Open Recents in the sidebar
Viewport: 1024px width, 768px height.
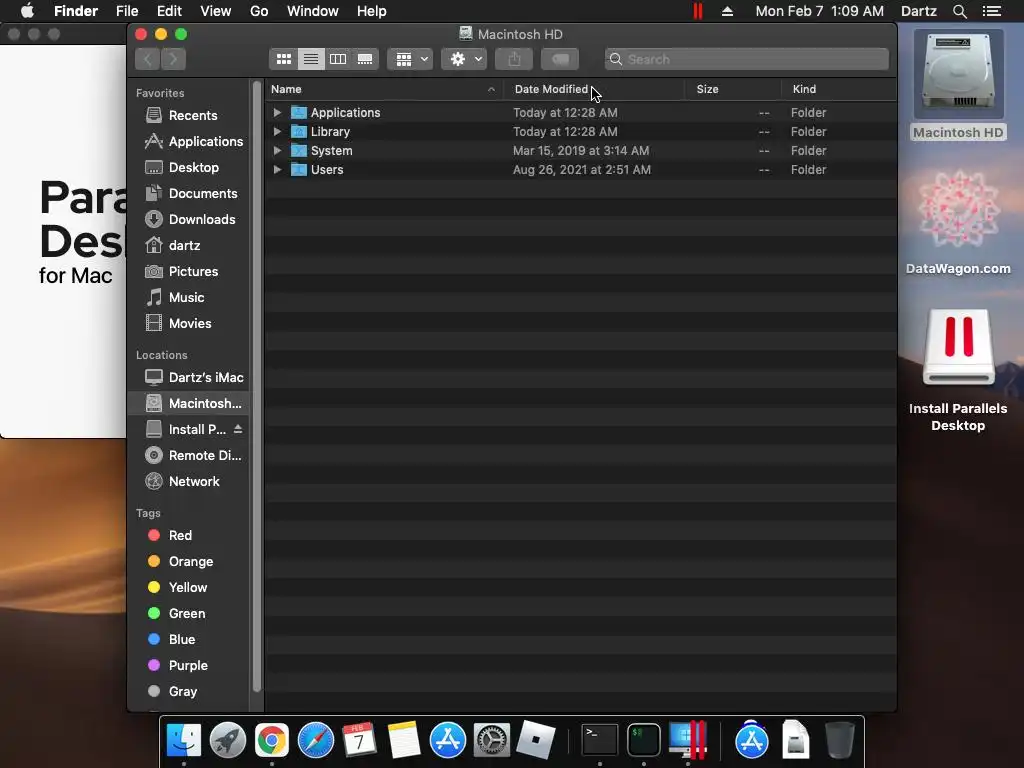click(189, 116)
